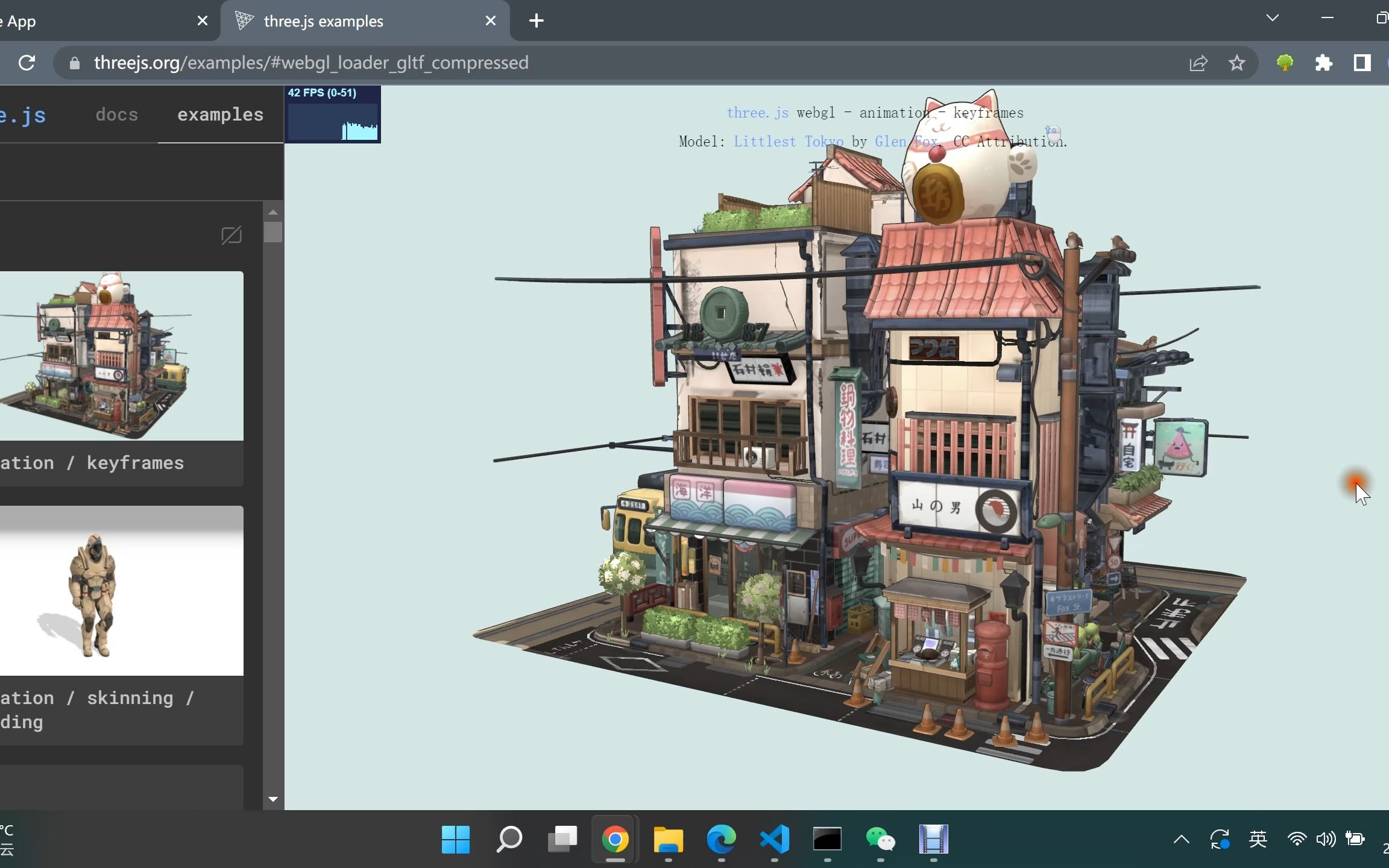Switch to the three.js examples tab
The image size is (1389, 868).
click(x=365, y=21)
